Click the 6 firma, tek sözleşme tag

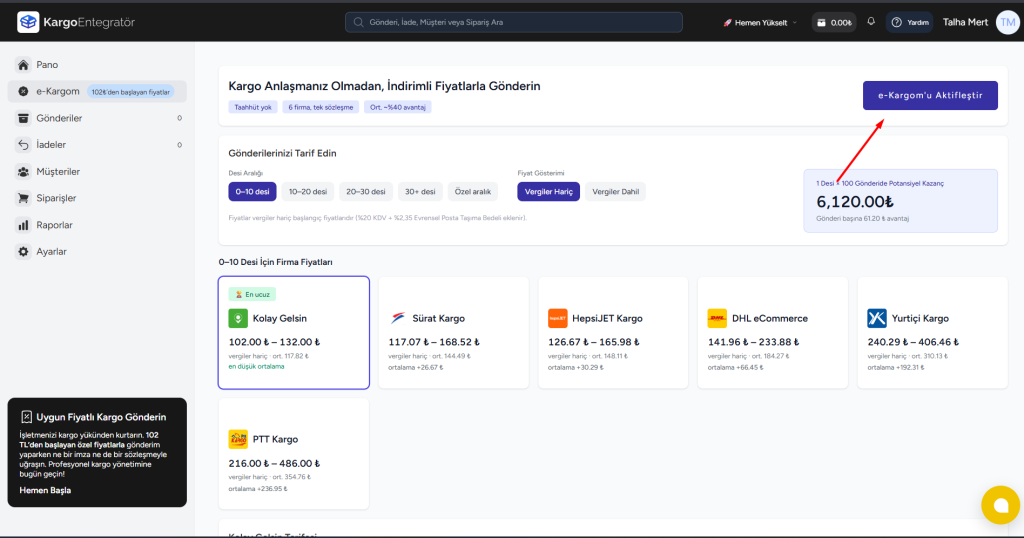[321, 107]
